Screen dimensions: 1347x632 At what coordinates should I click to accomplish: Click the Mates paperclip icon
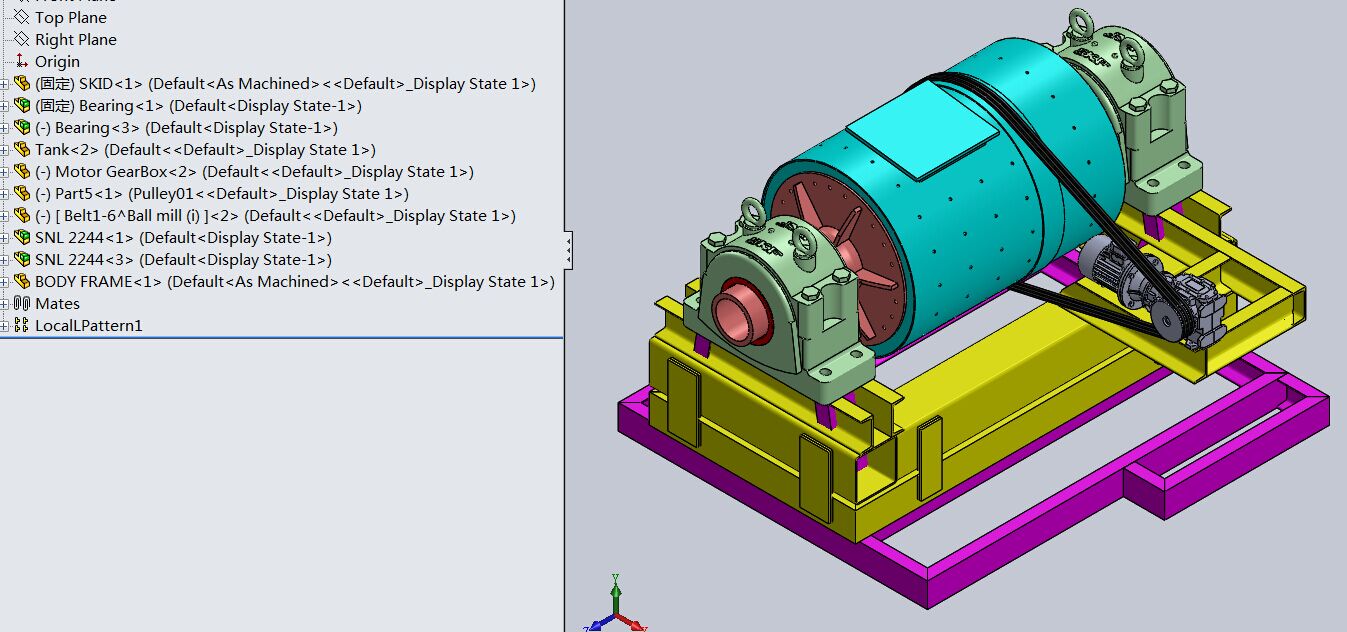(21, 304)
